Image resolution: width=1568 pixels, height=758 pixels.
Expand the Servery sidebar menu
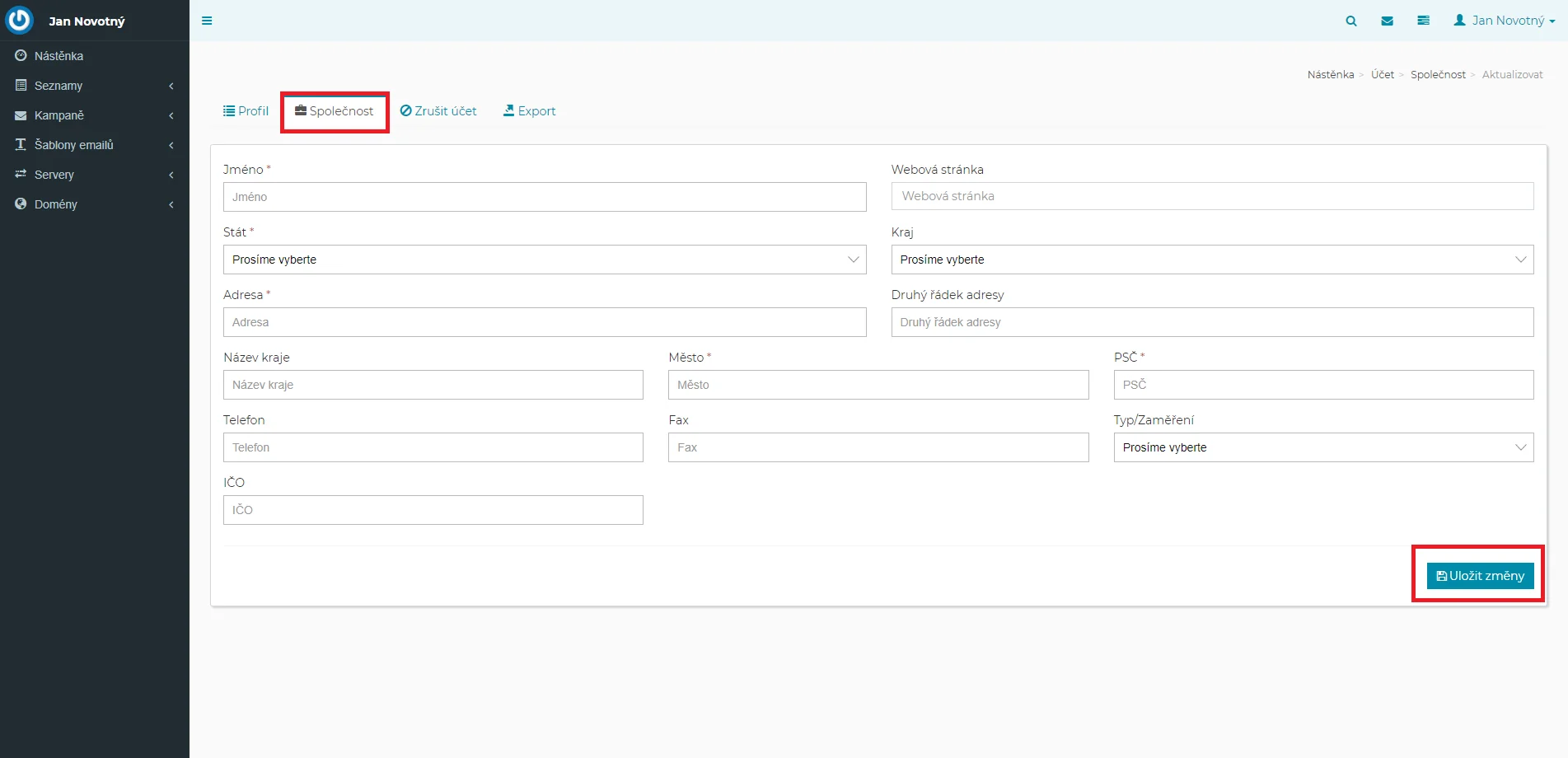tap(94, 175)
